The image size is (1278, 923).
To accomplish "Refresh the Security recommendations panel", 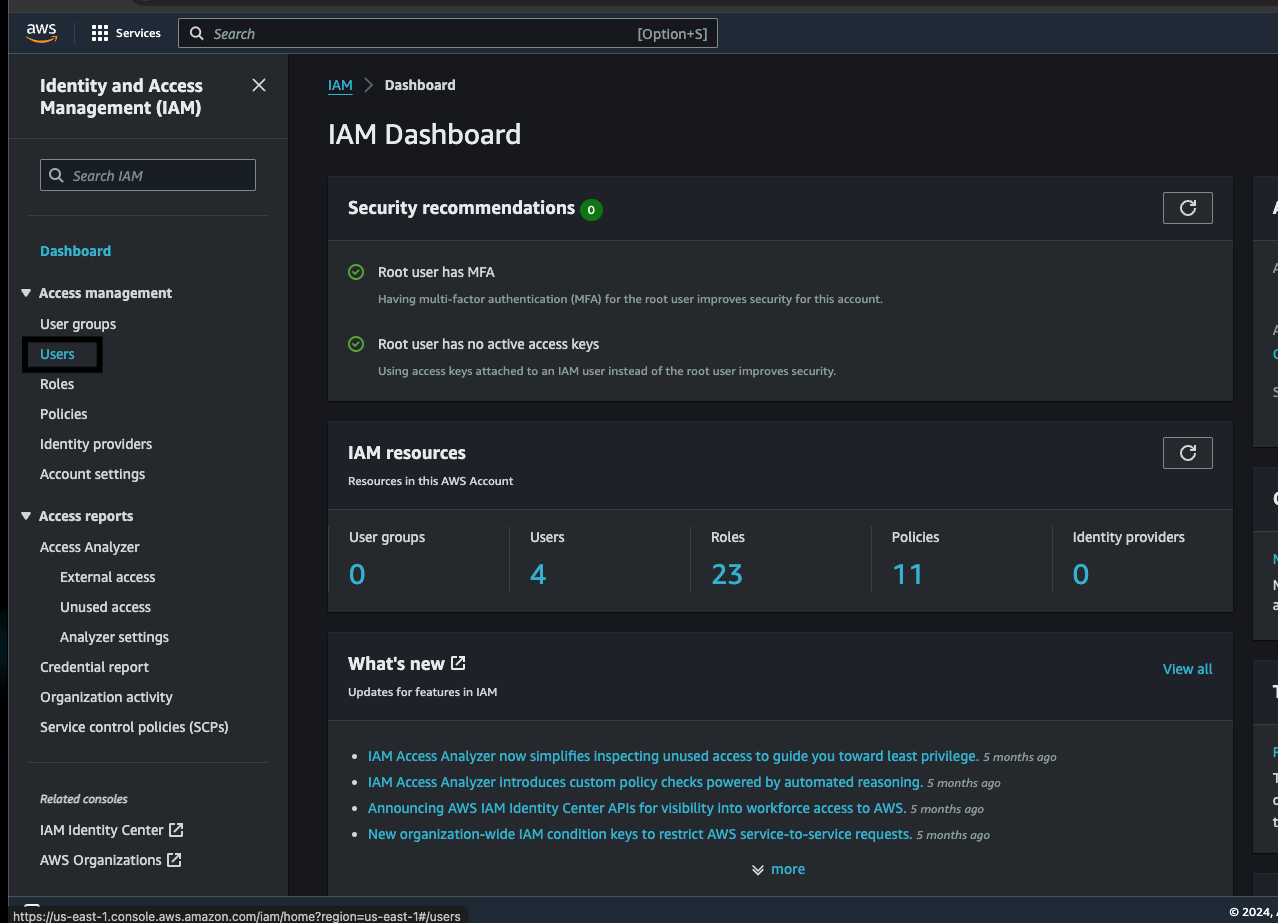I will [x=1188, y=208].
